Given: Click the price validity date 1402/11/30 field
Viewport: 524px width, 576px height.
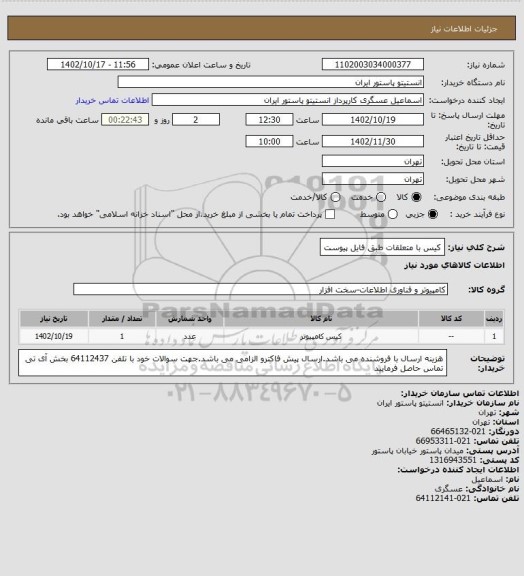Looking at the screenshot, I should (x=373, y=141).
